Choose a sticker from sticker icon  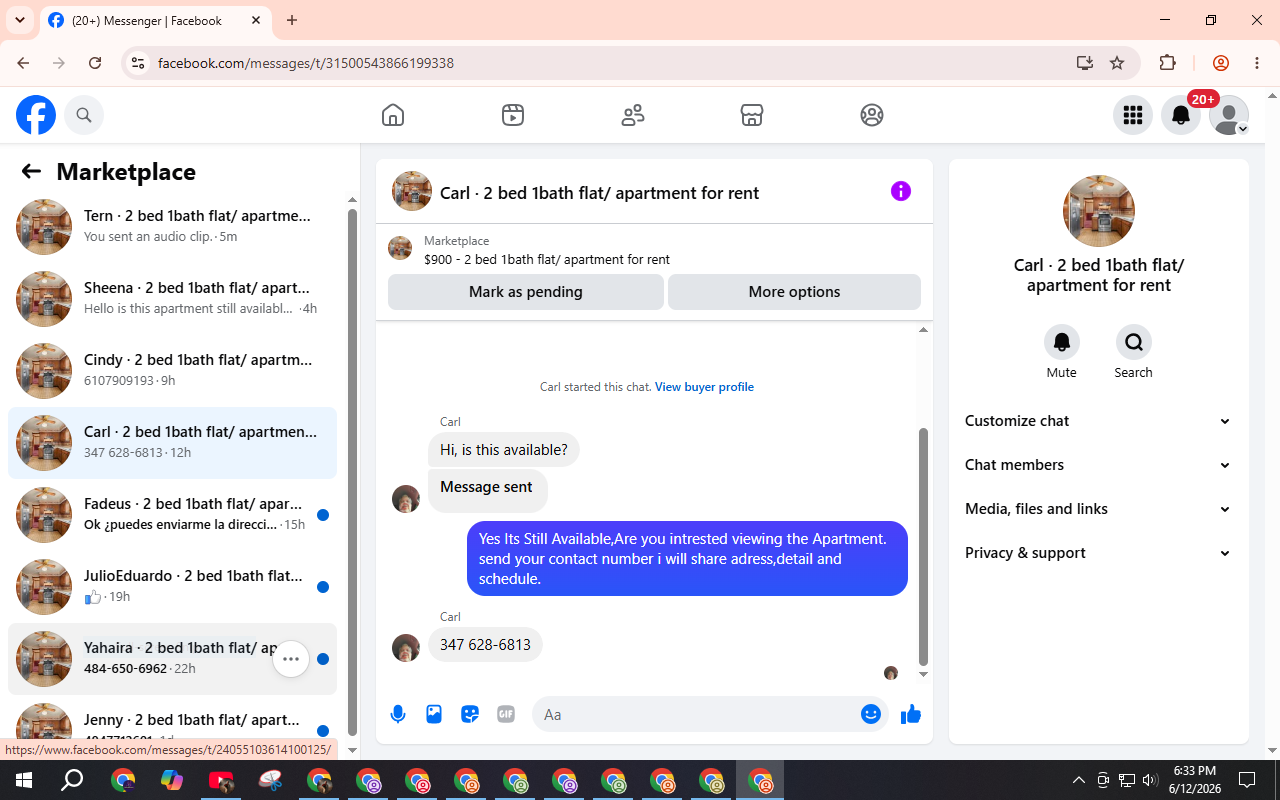[470, 714]
